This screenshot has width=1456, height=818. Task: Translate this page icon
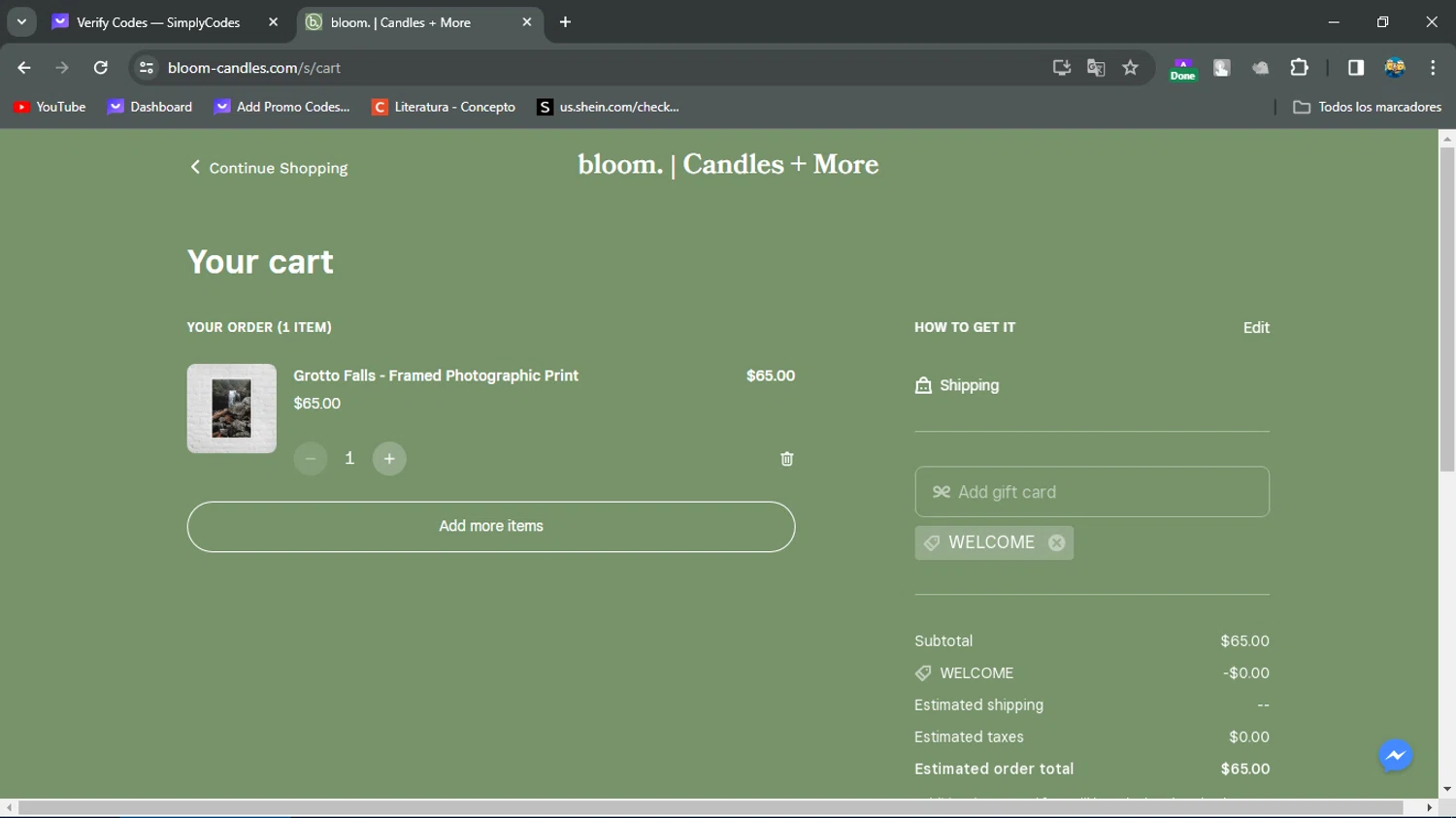pyautogui.click(x=1096, y=68)
